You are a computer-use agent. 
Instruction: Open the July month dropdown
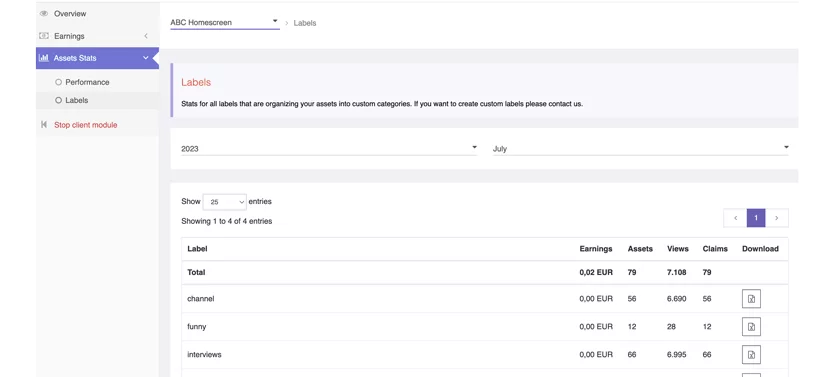(640, 149)
